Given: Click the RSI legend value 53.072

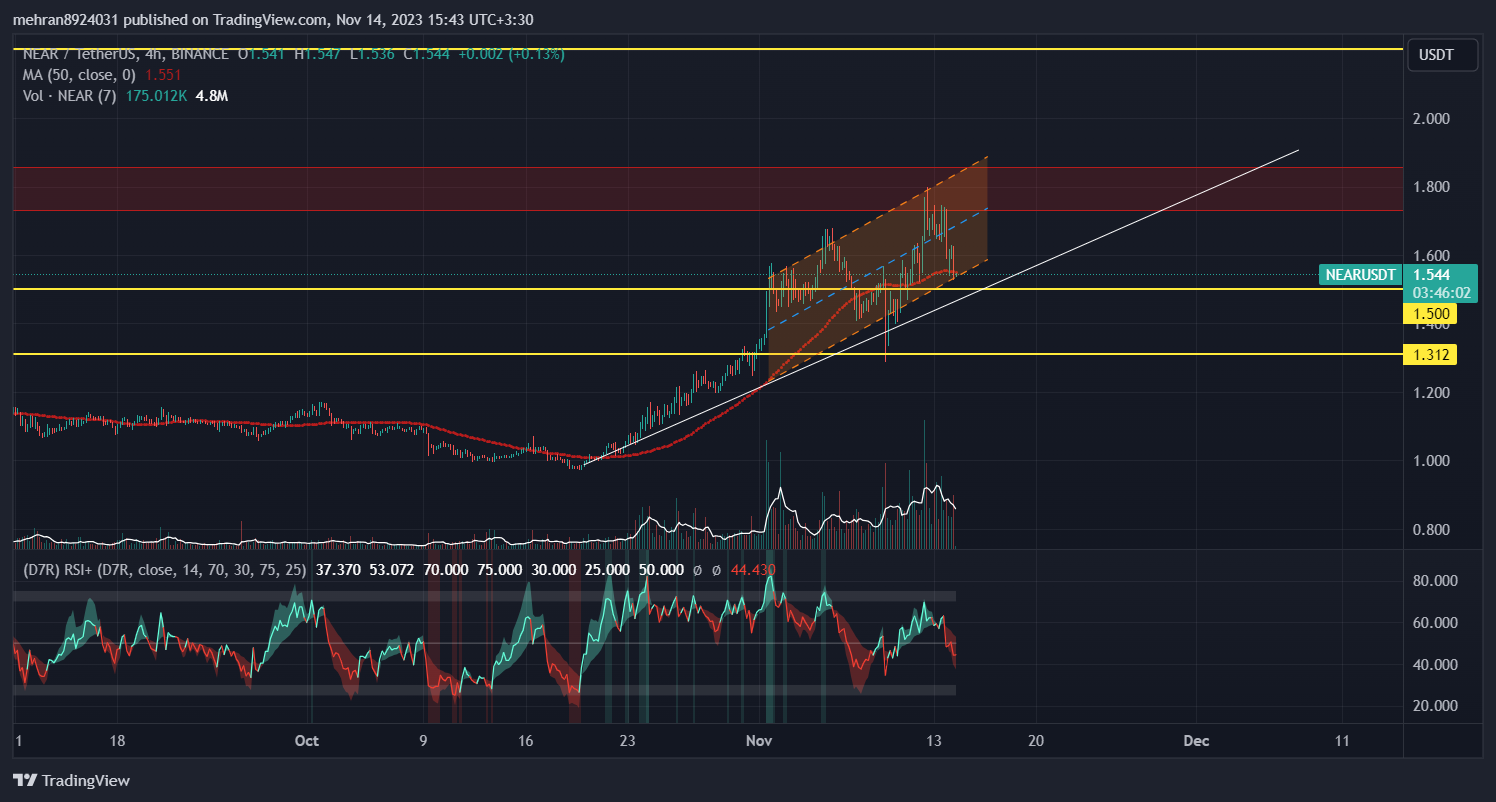Looking at the screenshot, I should [391, 569].
